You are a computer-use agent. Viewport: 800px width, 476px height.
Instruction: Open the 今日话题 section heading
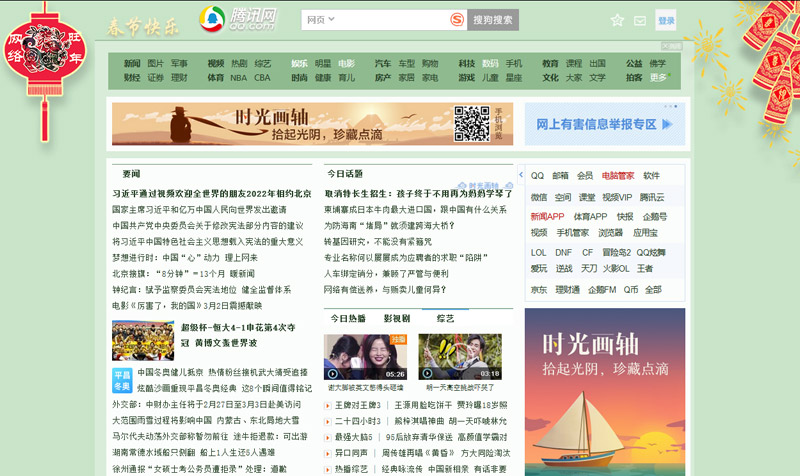tap(345, 173)
